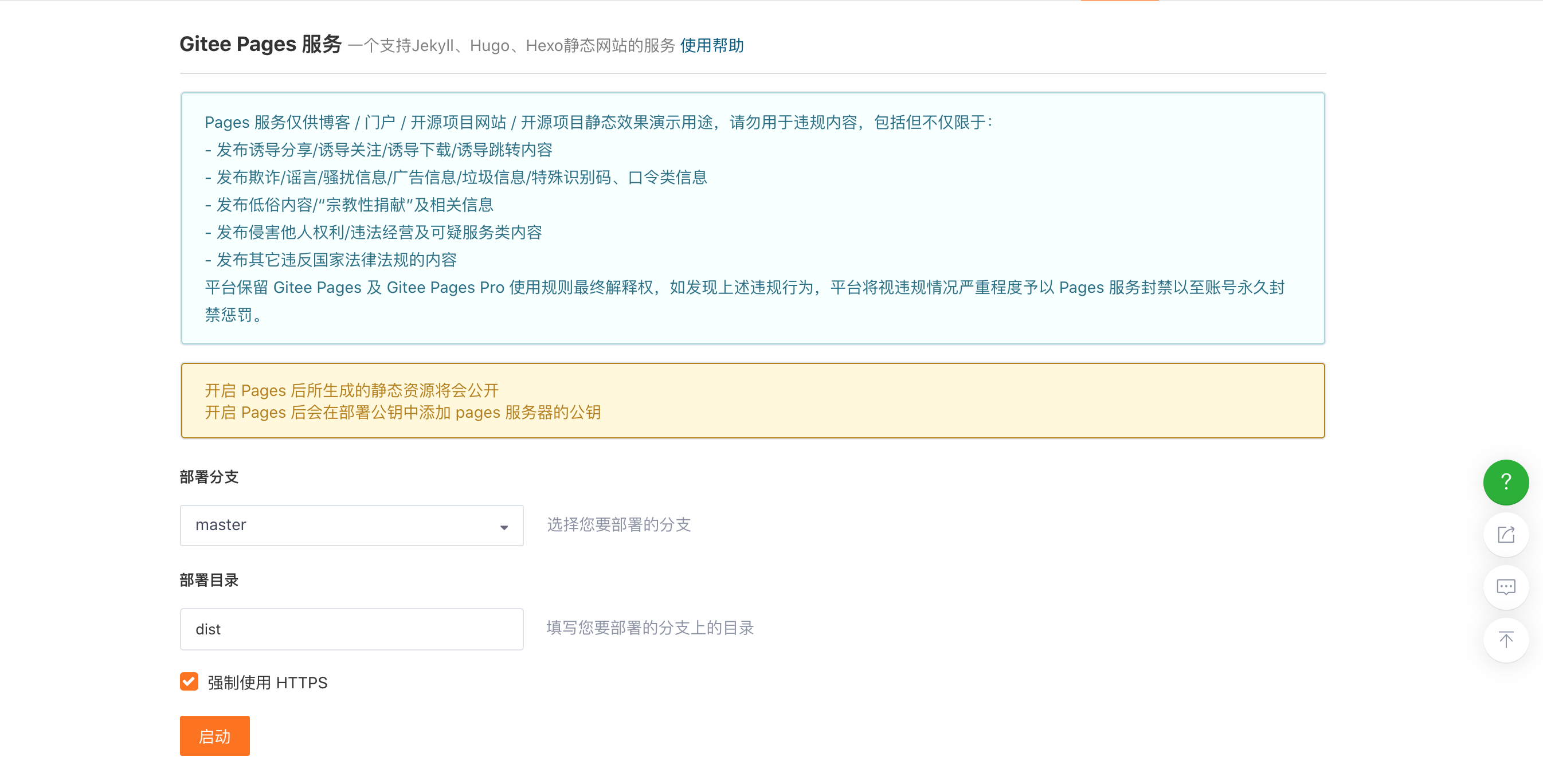Click the hint 选择您要部署的分支

coord(619,524)
